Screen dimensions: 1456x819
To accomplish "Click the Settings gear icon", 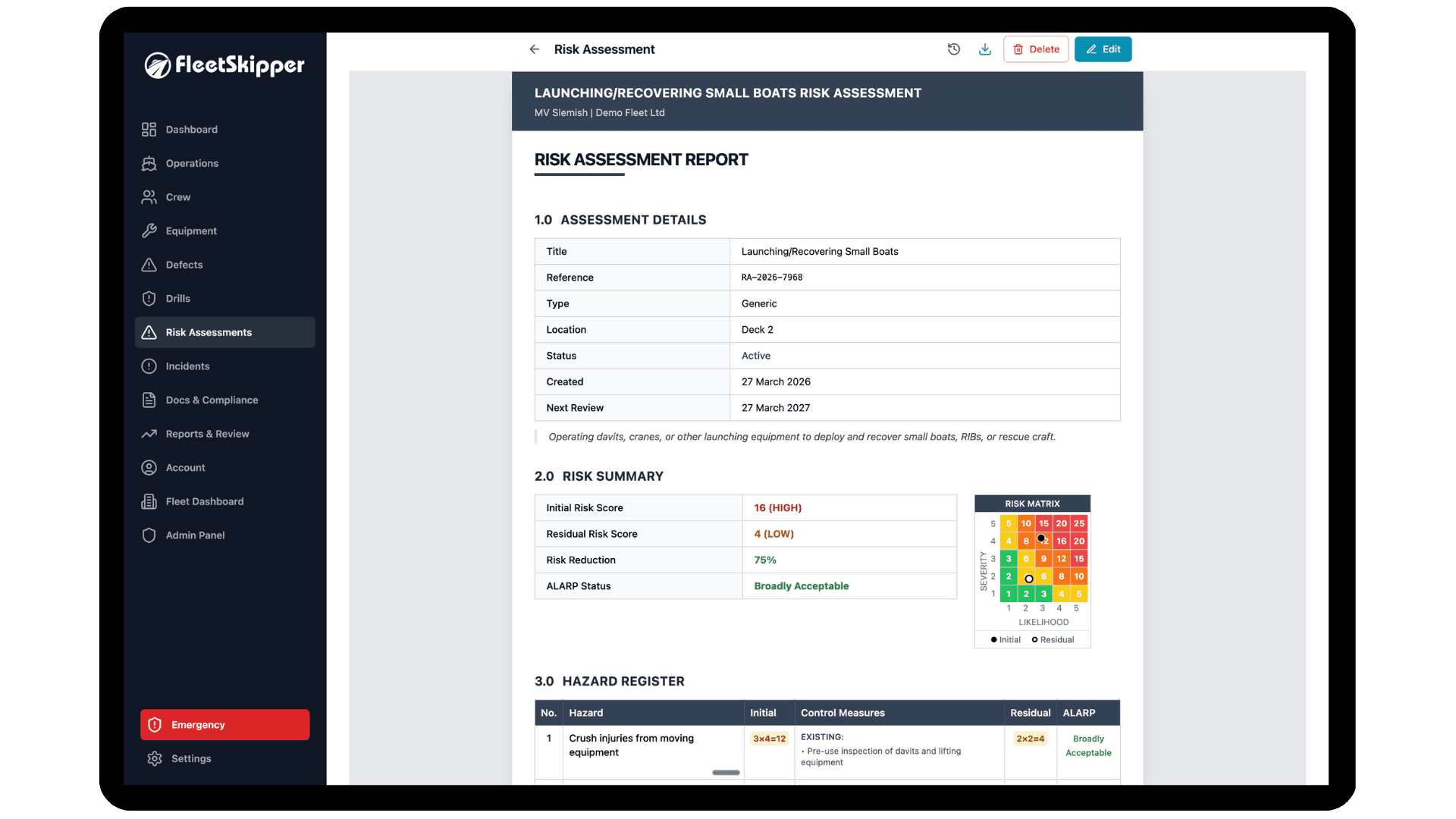I will click(x=155, y=758).
